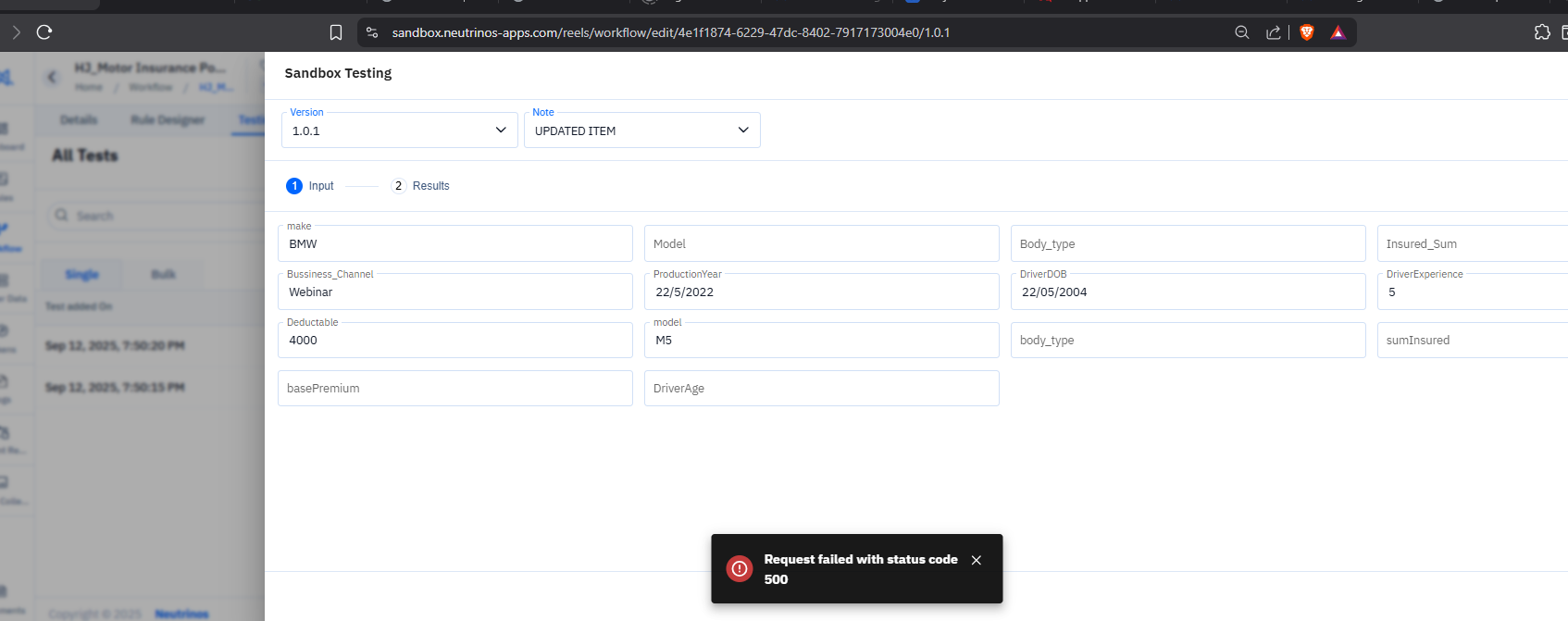Open the Brave Shields lion icon
This screenshot has width=1568, height=621.
click(1307, 32)
